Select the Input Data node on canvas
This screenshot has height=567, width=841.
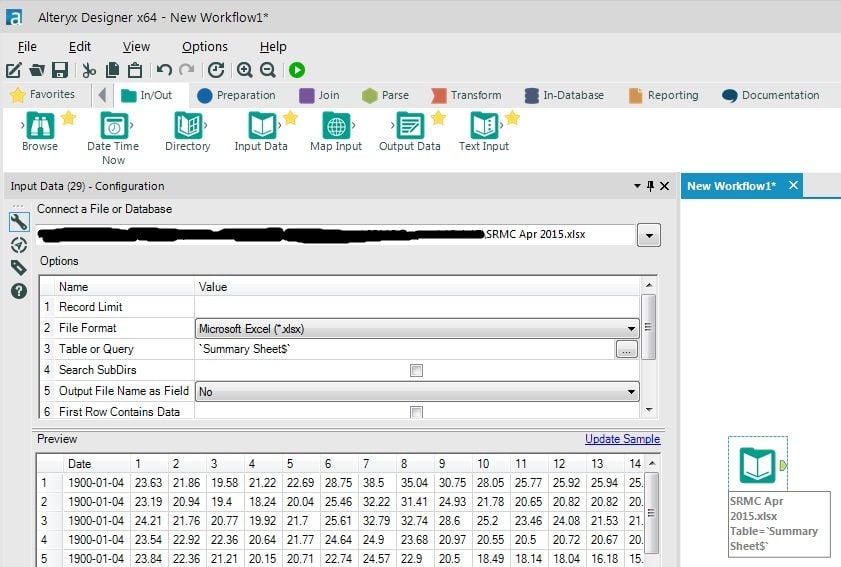click(x=757, y=465)
